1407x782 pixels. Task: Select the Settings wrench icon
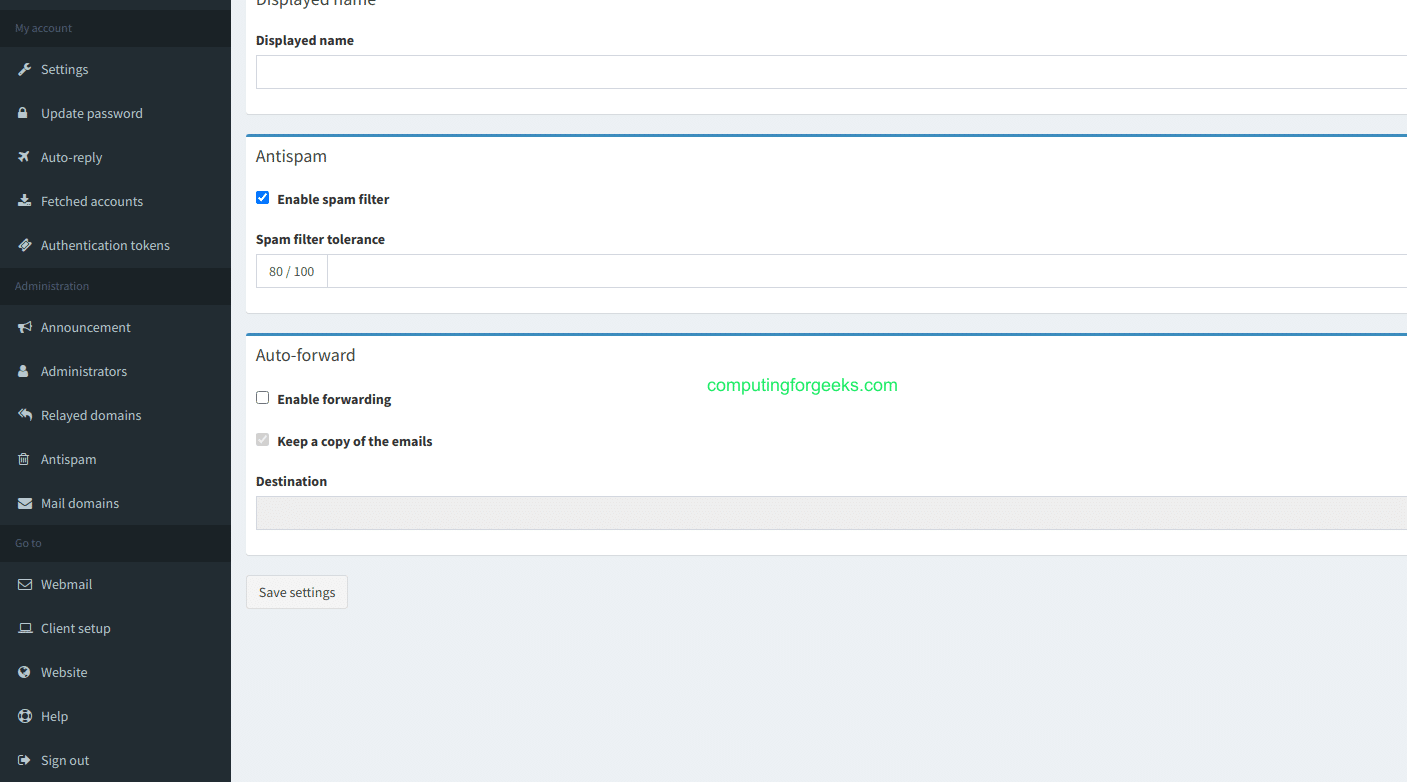pyautogui.click(x=22, y=69)
